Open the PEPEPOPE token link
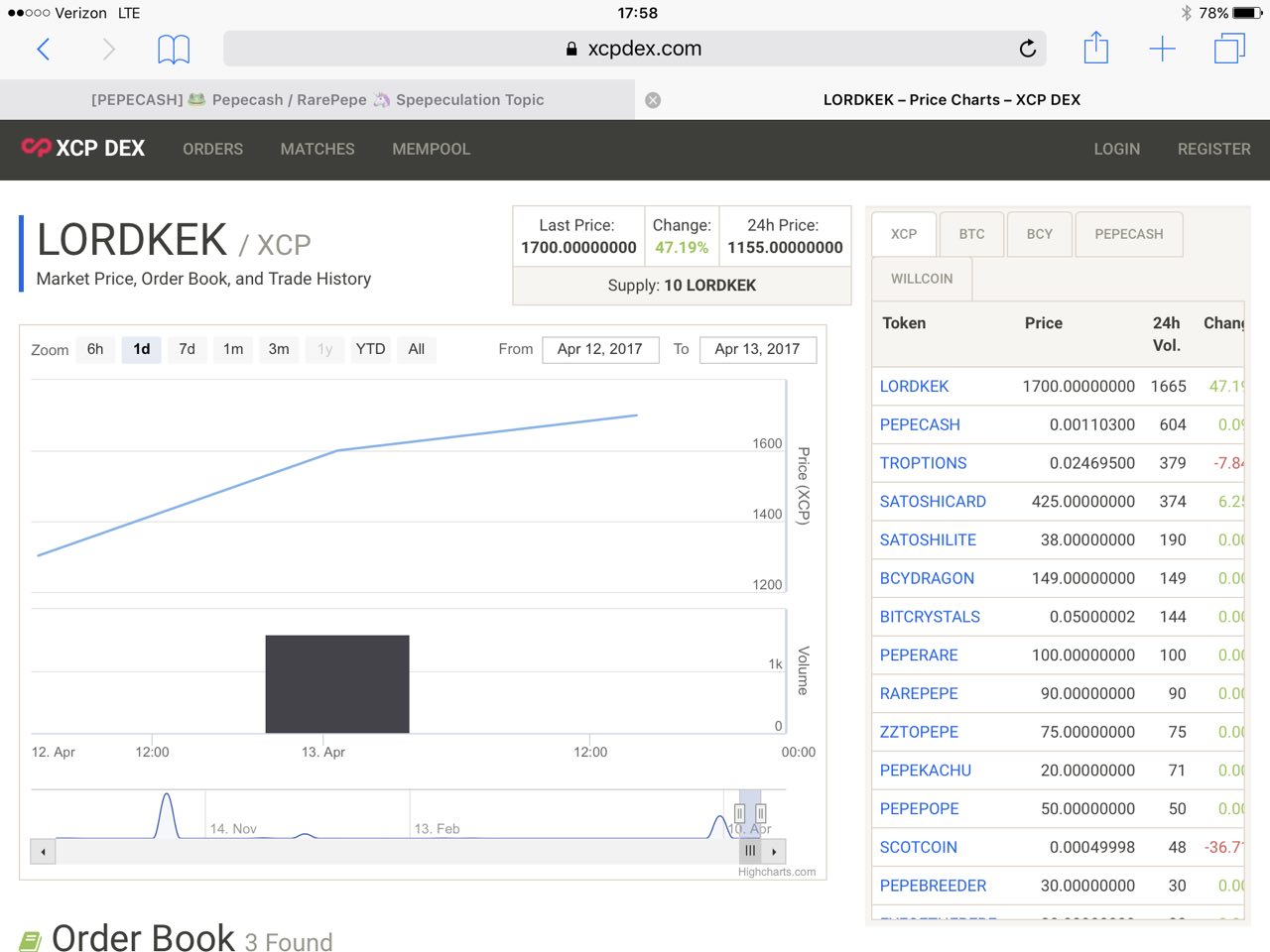The width and height of the screenshot is (1270, 952). [x=919, y=809]
